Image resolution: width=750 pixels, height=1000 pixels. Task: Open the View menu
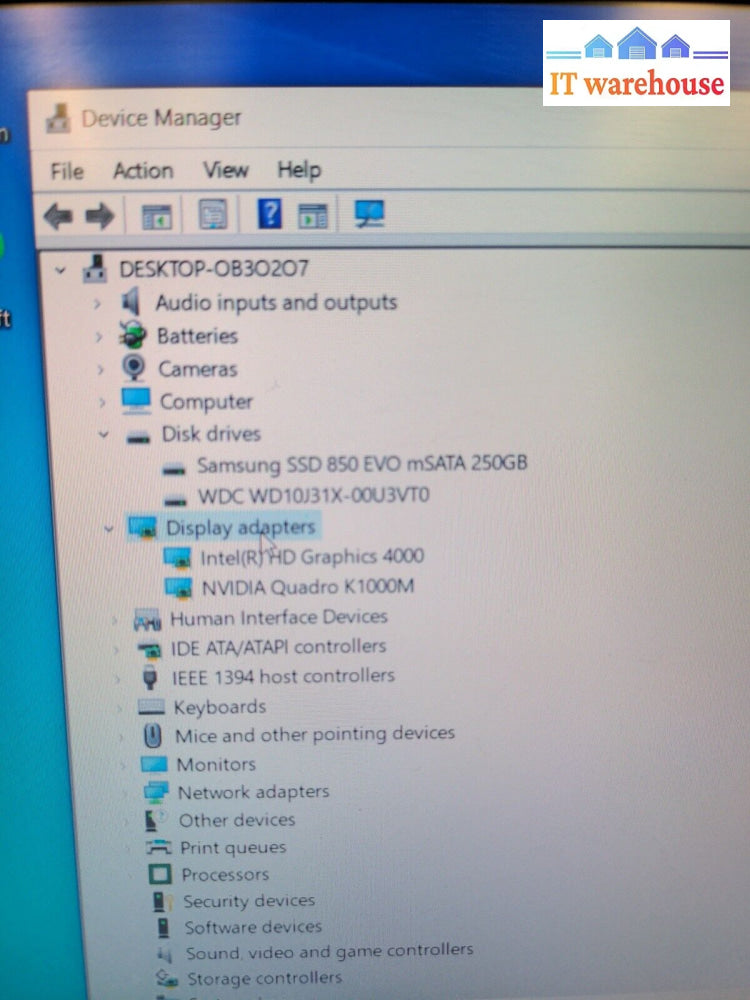click(x=226, y=170)
